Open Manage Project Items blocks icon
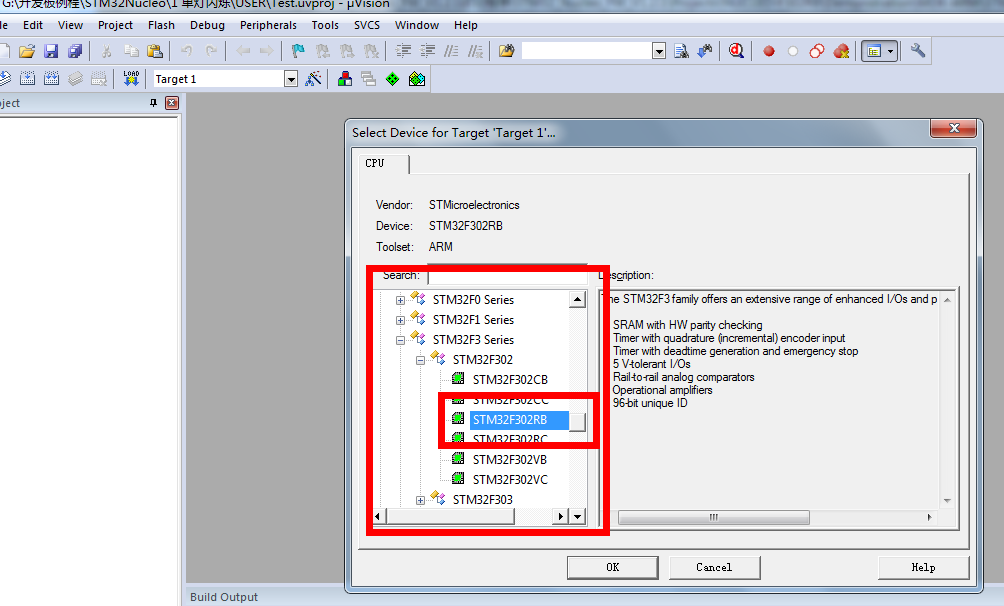Viewport: 1004px width, 606px height. click(344, 79)
